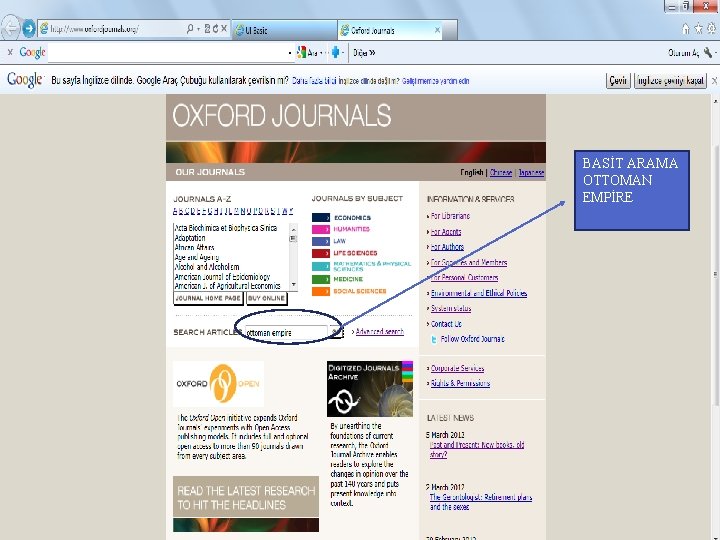Open For Agents link

pyautogui.click(x=446, y=232)
